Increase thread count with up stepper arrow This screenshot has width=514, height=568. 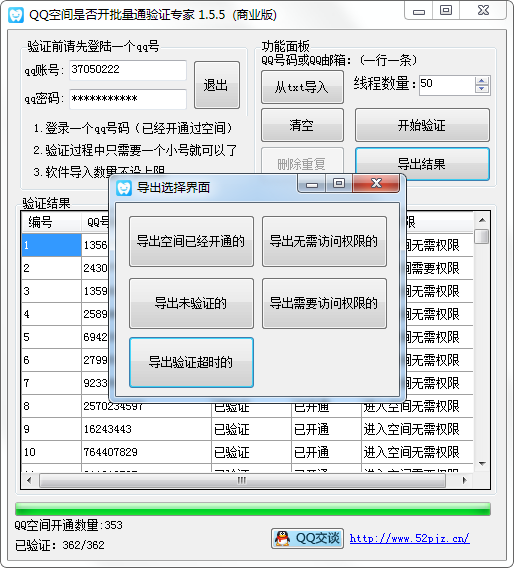(x=481, y=81)
